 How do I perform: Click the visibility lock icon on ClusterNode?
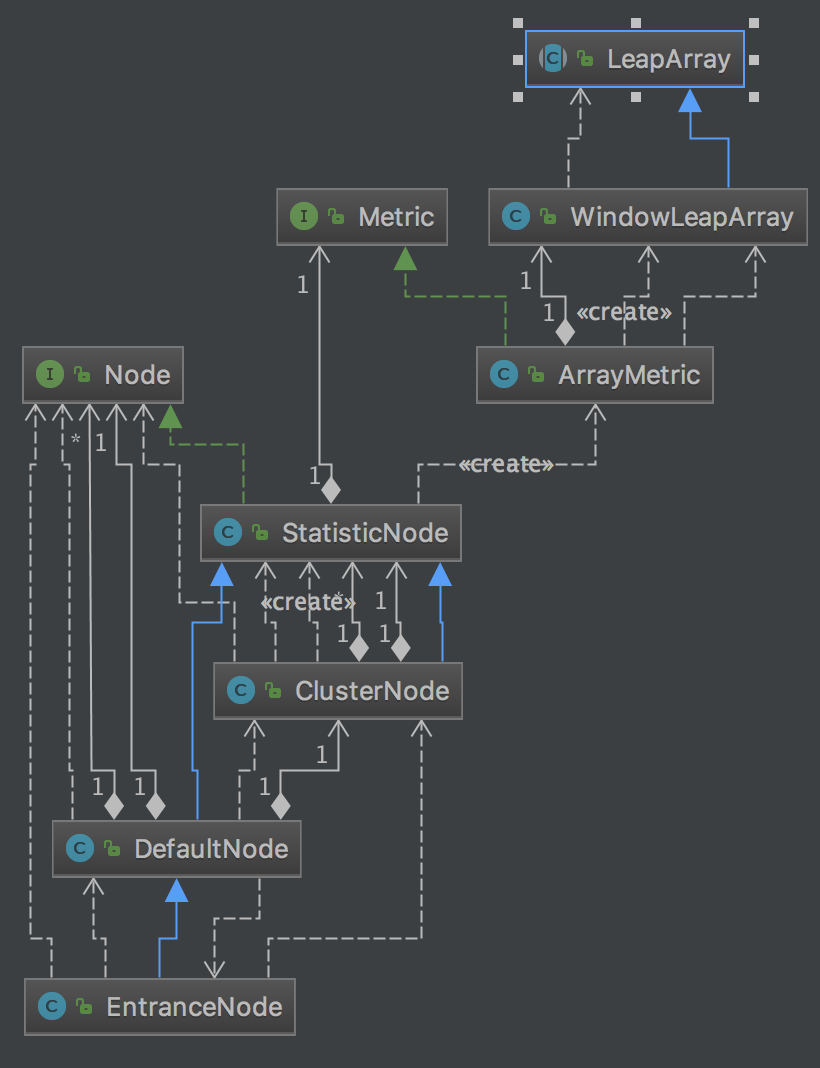pyautogui.click(x=272, y=691)
